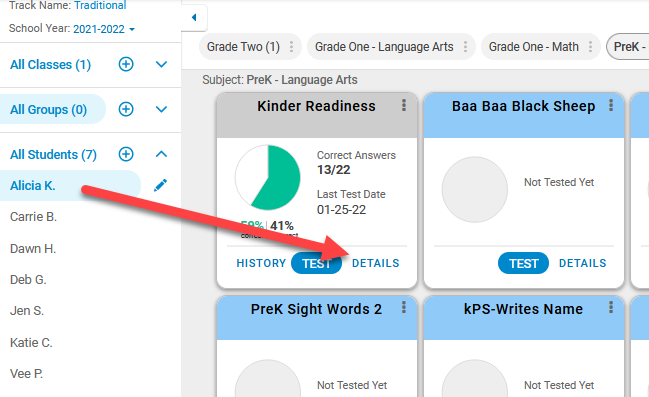Add a new class with plus icon
The image size is (649, 397).
tap(126, 64)
